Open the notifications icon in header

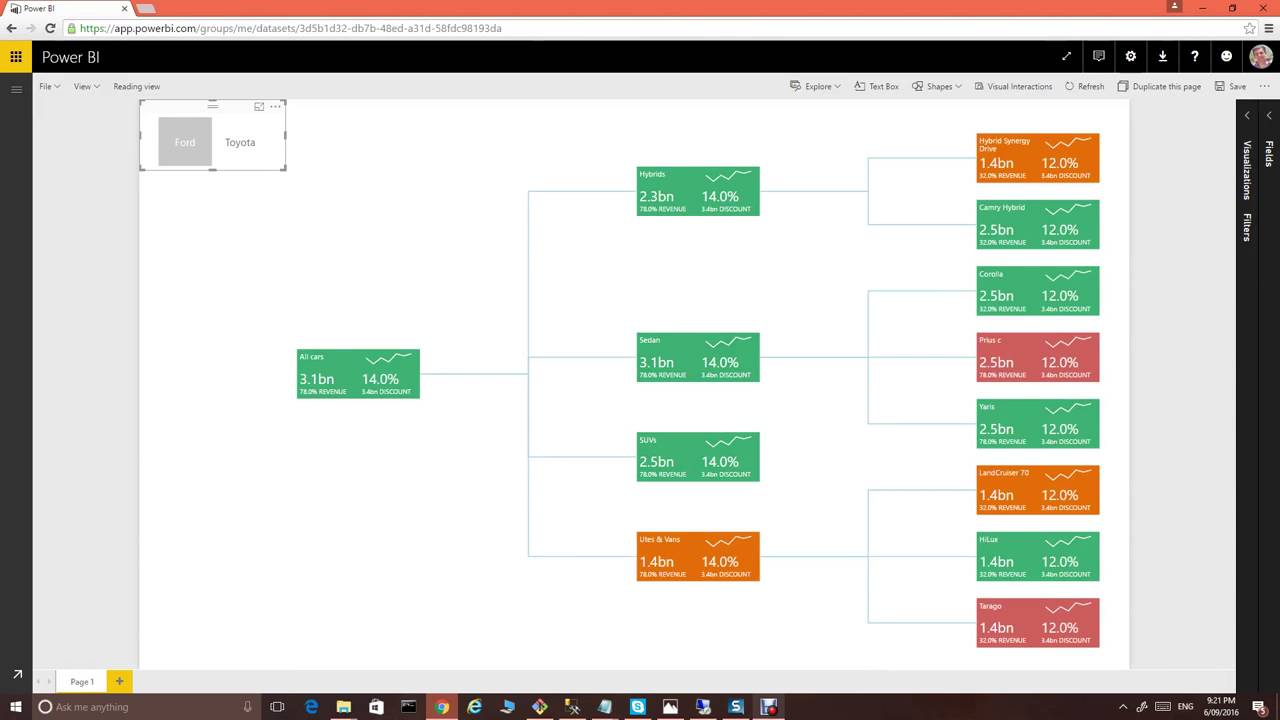tap(1099, 57)
